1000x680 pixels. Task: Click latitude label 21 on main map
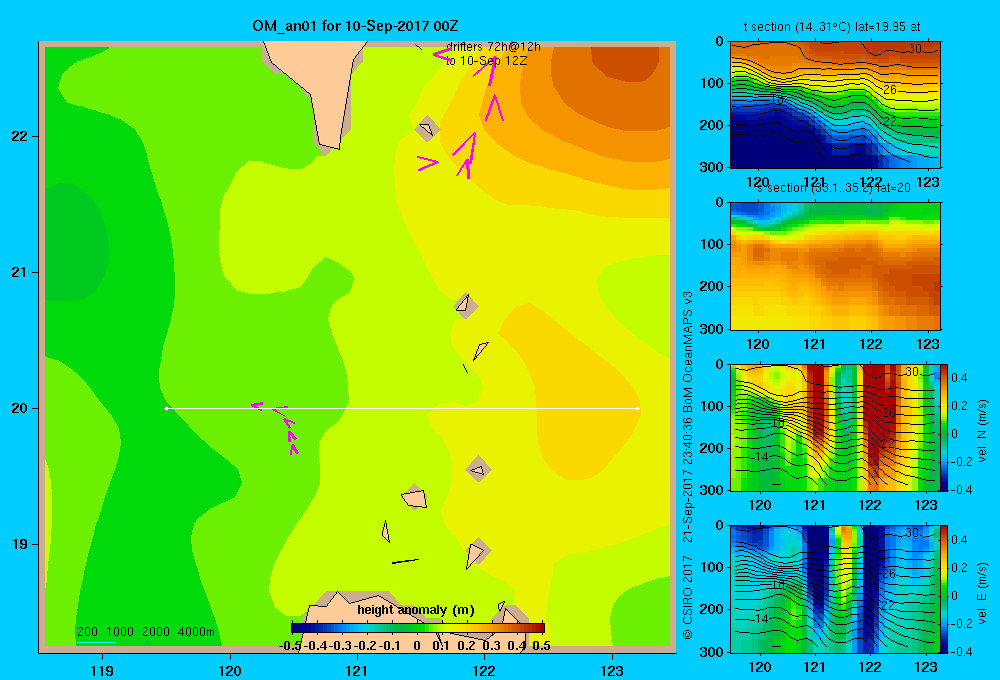pos(20,272)
